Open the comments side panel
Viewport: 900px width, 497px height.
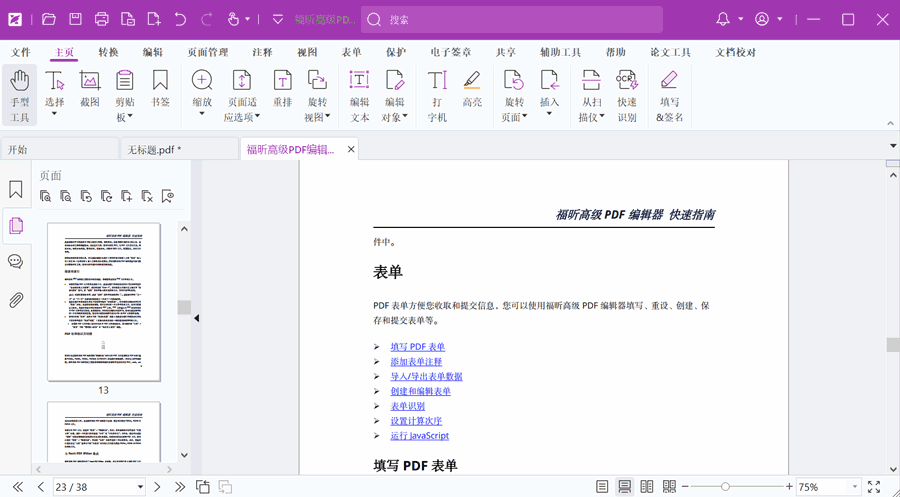[15, 262]
